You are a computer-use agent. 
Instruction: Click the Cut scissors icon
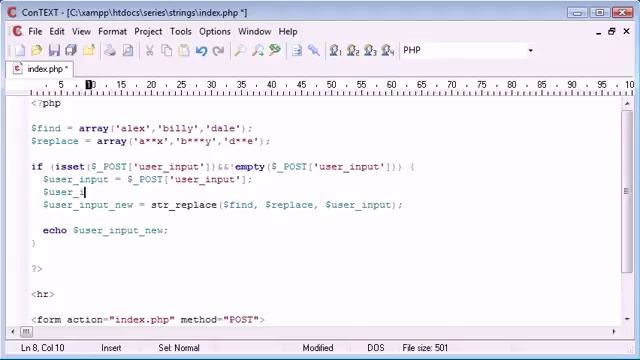point(149,50)
